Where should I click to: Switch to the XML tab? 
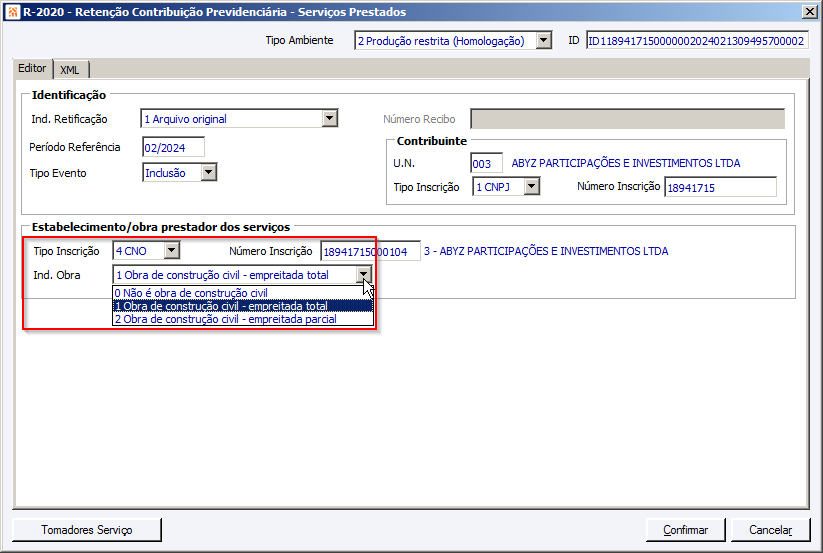click(x=70, y=70)
